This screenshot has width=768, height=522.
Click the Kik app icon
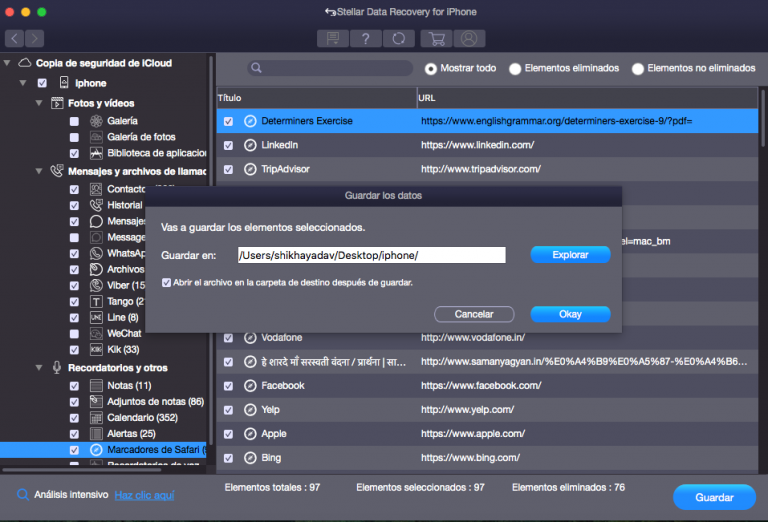click(x=96, y=350)
